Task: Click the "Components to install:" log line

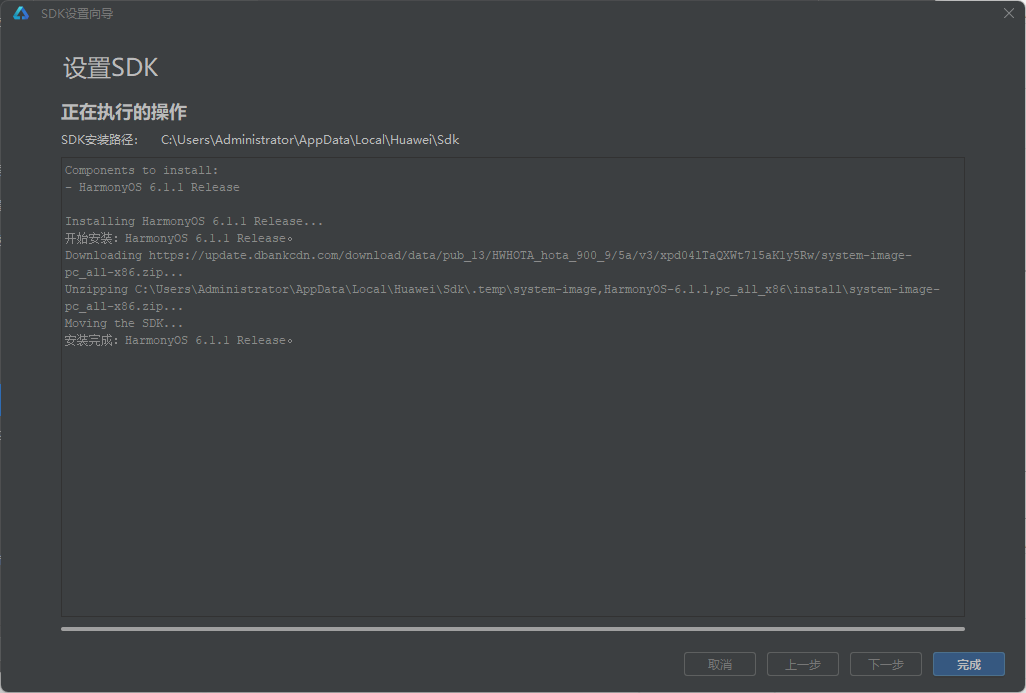Action: click(x=141, y=170)
